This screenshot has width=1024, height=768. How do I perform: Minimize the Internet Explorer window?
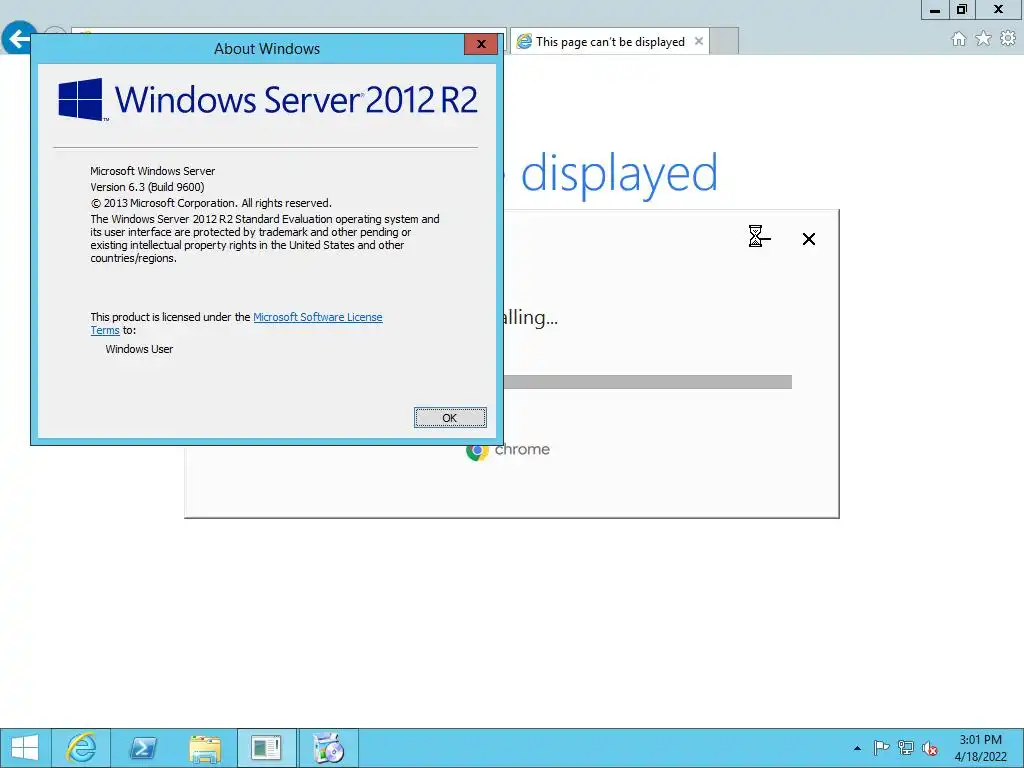coord(935,10)
